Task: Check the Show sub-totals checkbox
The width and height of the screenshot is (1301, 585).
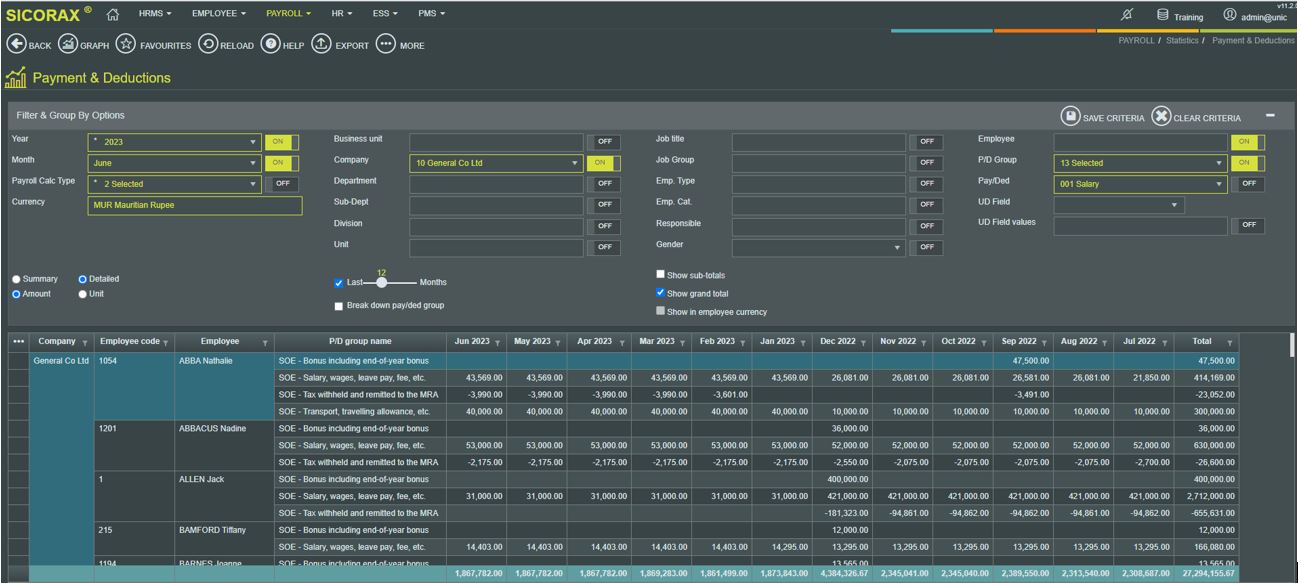Action: [x=660, y=275]
